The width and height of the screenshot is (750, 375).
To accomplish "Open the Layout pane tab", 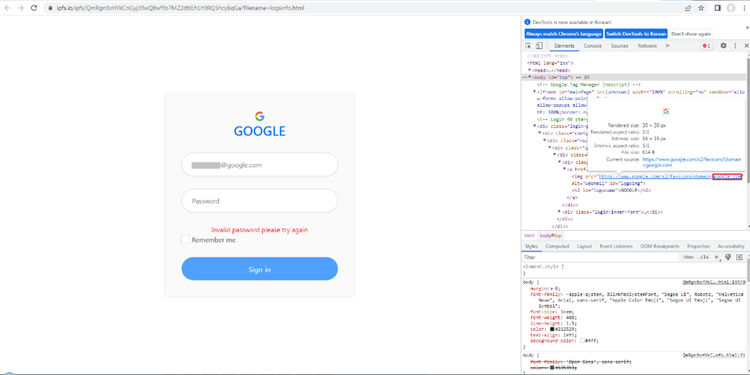I will tap(584, 246).
